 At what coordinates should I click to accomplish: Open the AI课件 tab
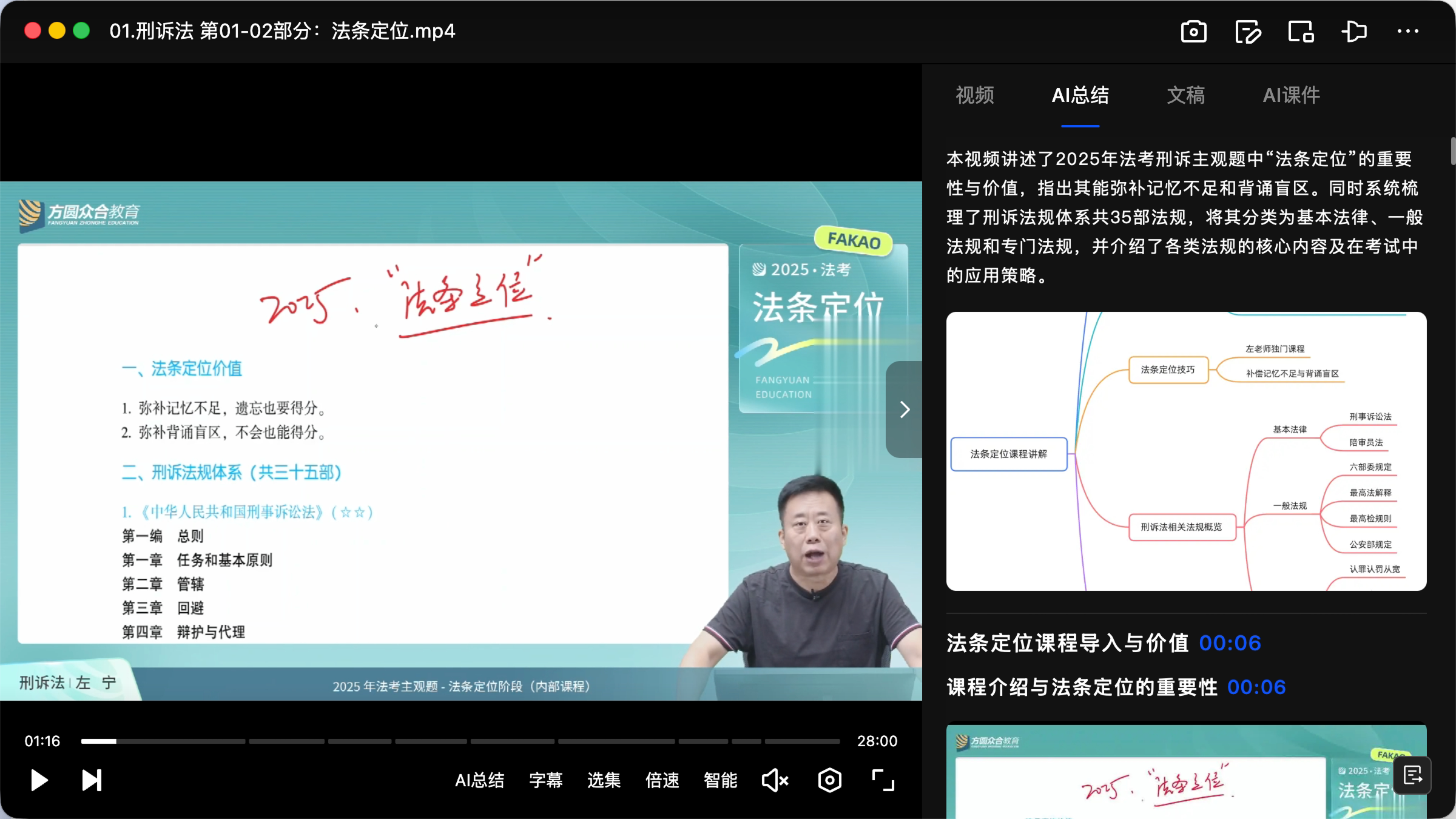[x=1291, y=95]
